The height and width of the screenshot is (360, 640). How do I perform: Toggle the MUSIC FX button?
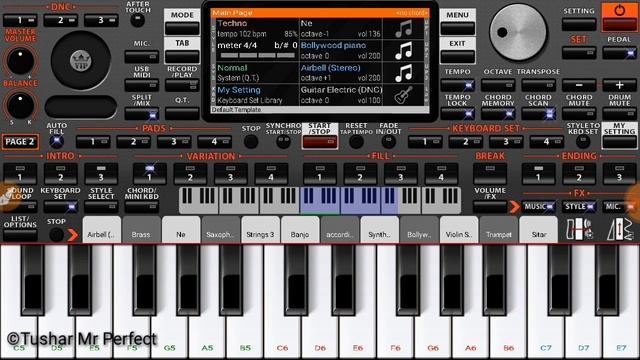(538, 207)
